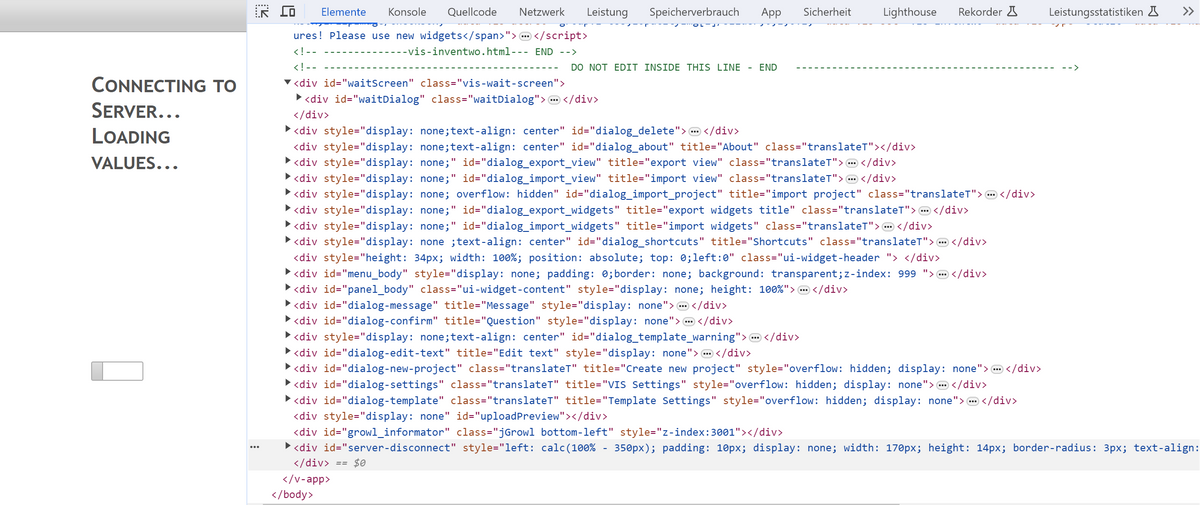The image size is (1200, 505).
Task: Expand ellipsis badge in dialog_template_warning row
Action: coord(755,338)
